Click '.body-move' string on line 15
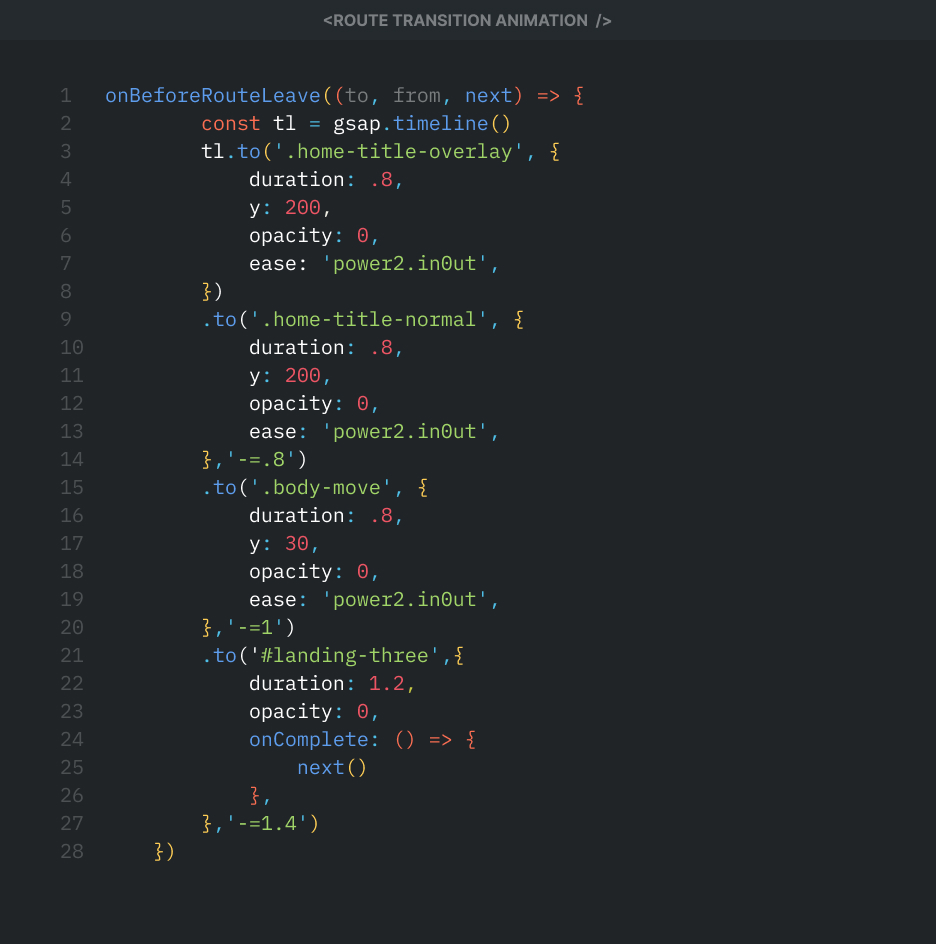 321,488
